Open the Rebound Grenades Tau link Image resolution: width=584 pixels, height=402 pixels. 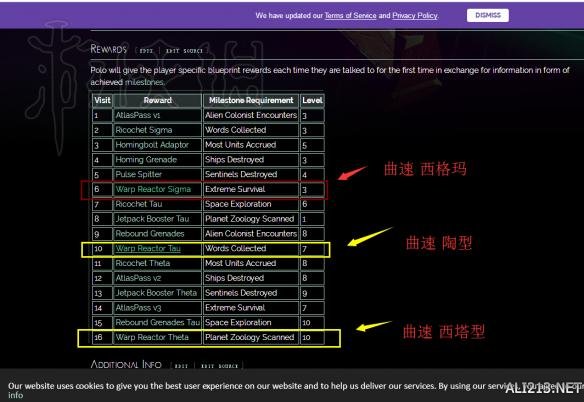158,322
